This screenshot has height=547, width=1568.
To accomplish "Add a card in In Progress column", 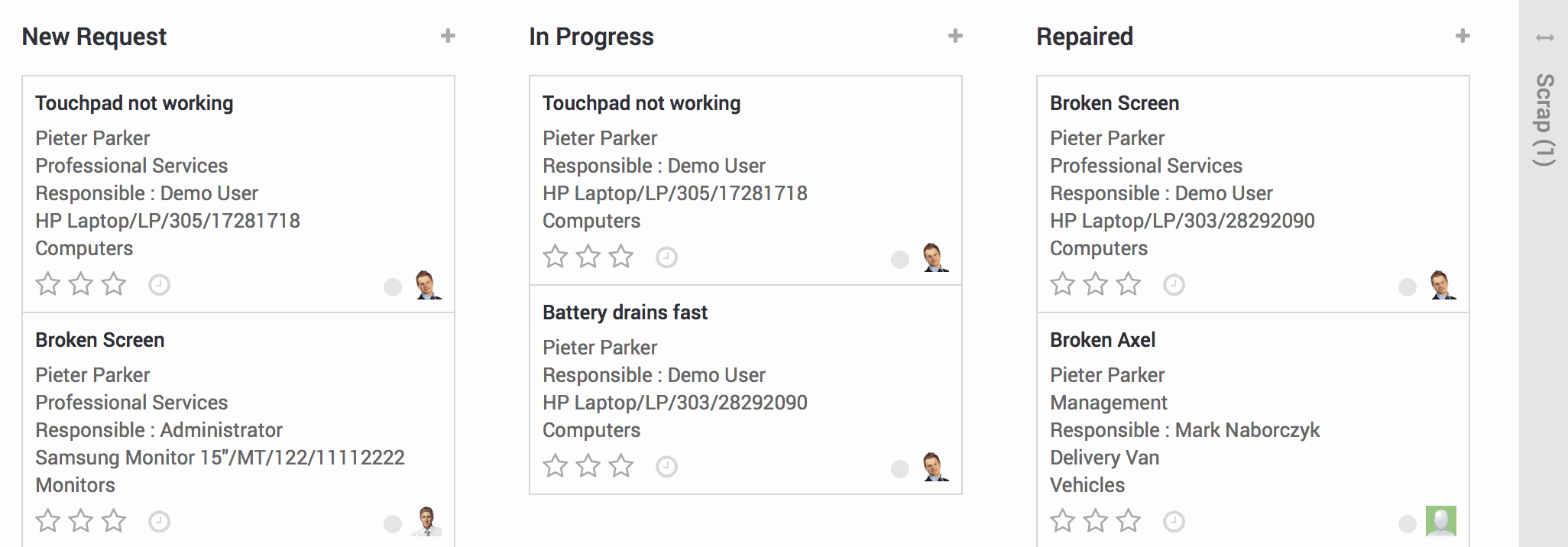I will [955, 36].
